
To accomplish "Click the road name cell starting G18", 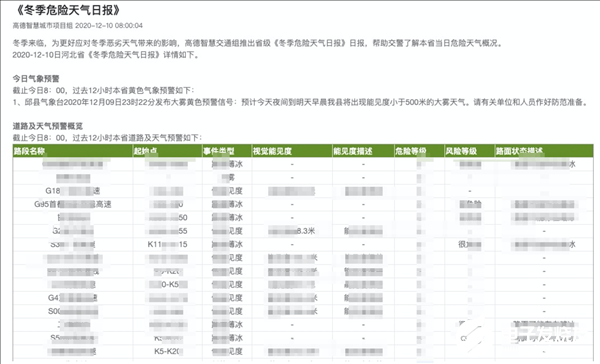I will 73,191.
